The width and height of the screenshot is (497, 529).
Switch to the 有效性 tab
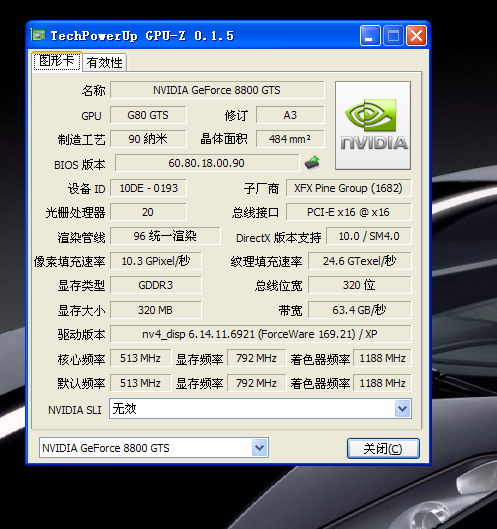click(105, 63)
